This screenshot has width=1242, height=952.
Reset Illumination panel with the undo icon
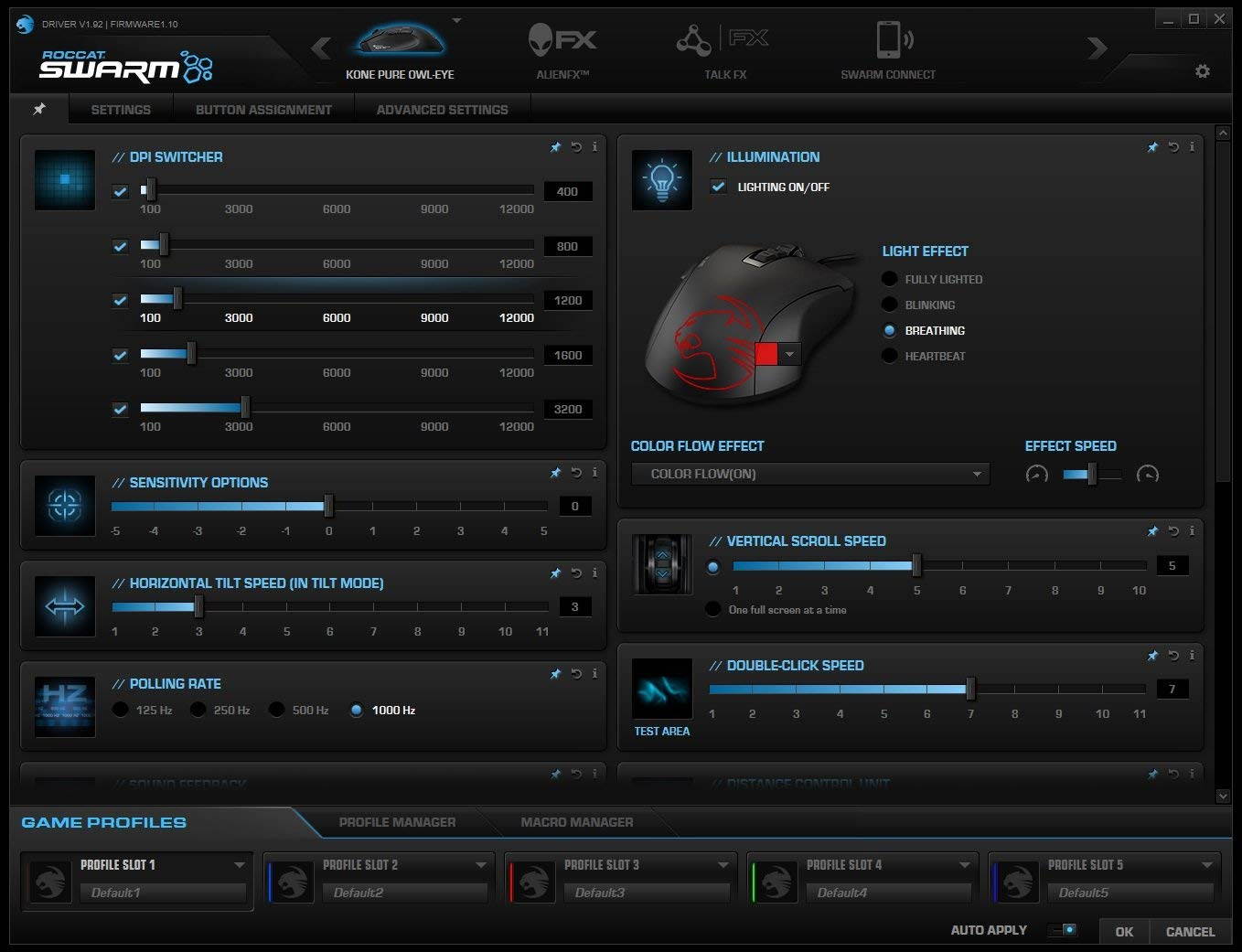tap(1173, 147)
